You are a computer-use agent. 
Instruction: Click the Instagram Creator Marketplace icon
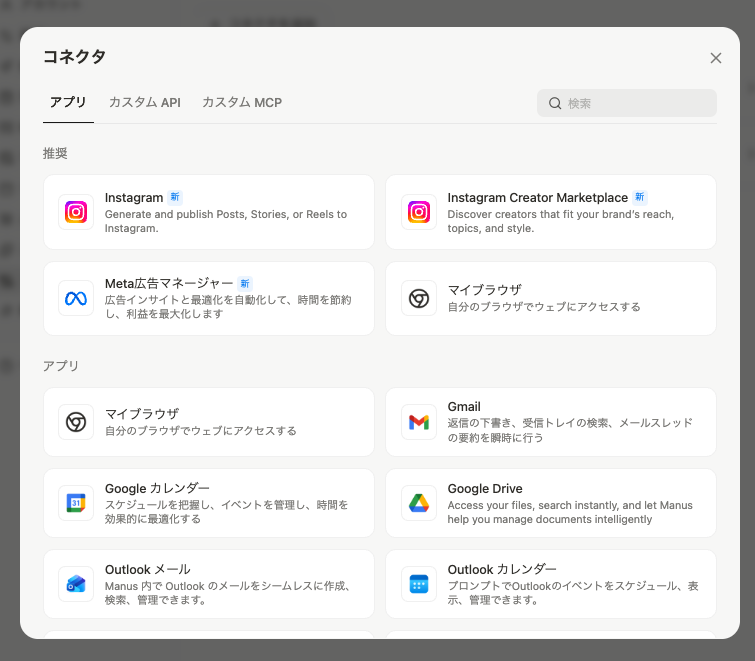point(419,212)
